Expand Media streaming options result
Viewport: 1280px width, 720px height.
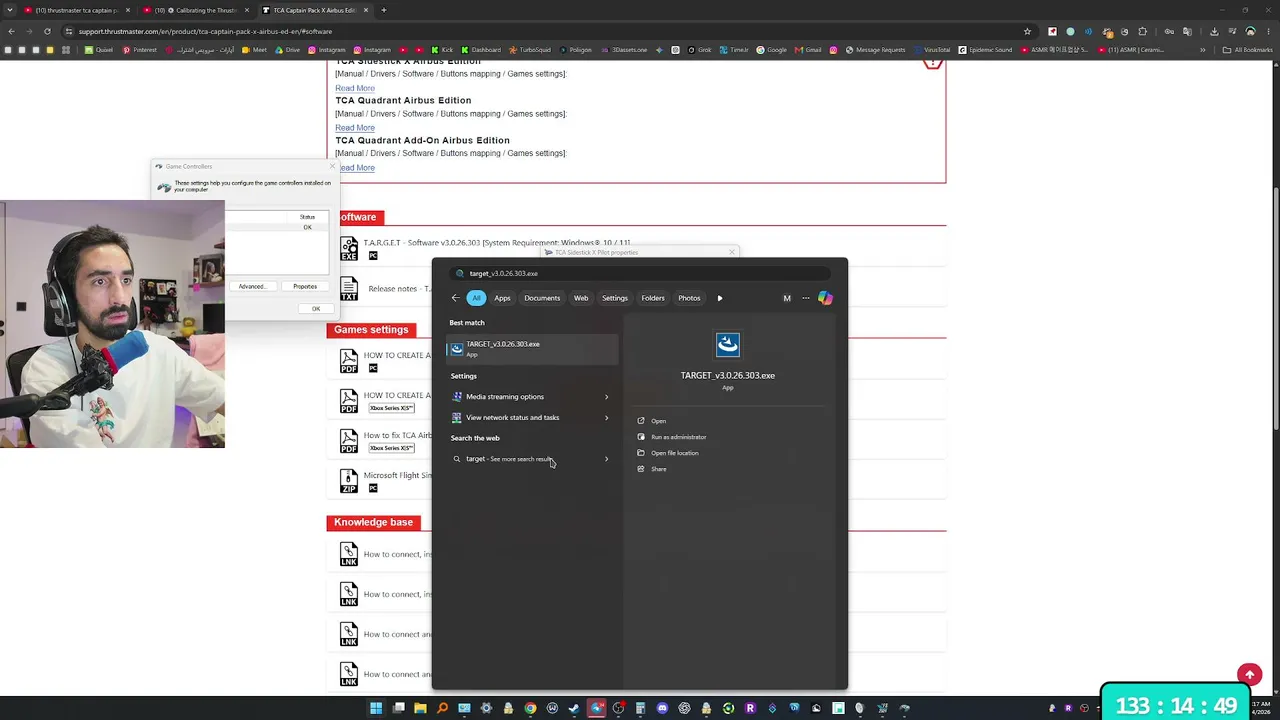606,397
